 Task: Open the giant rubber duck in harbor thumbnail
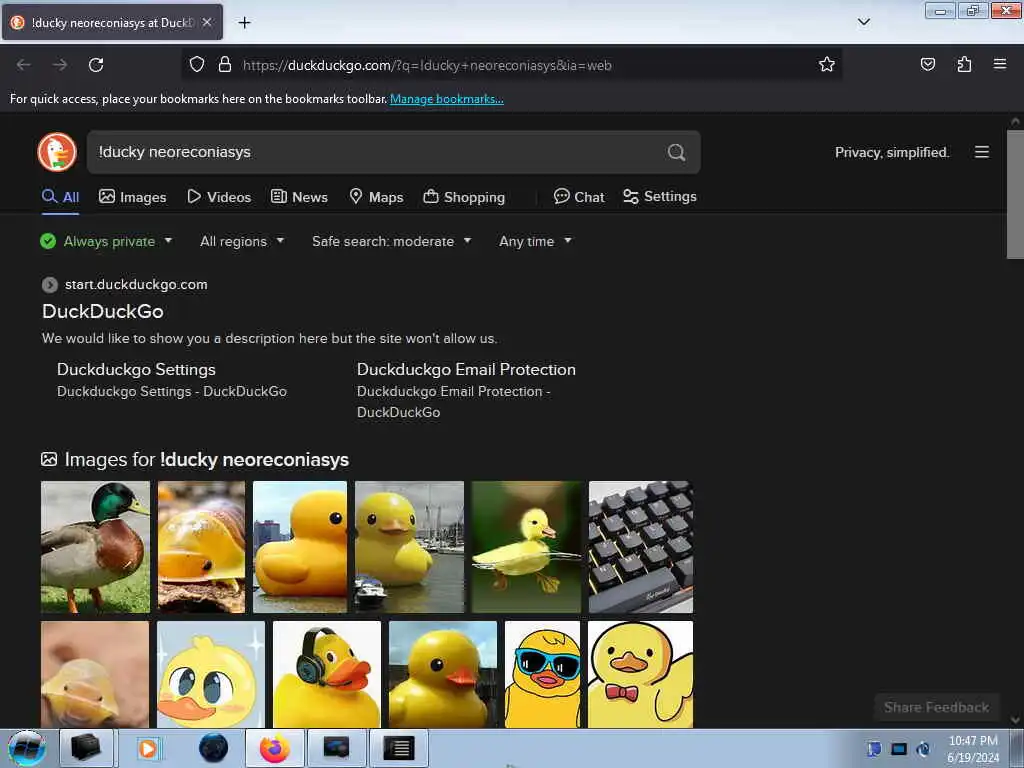(409, 547)
